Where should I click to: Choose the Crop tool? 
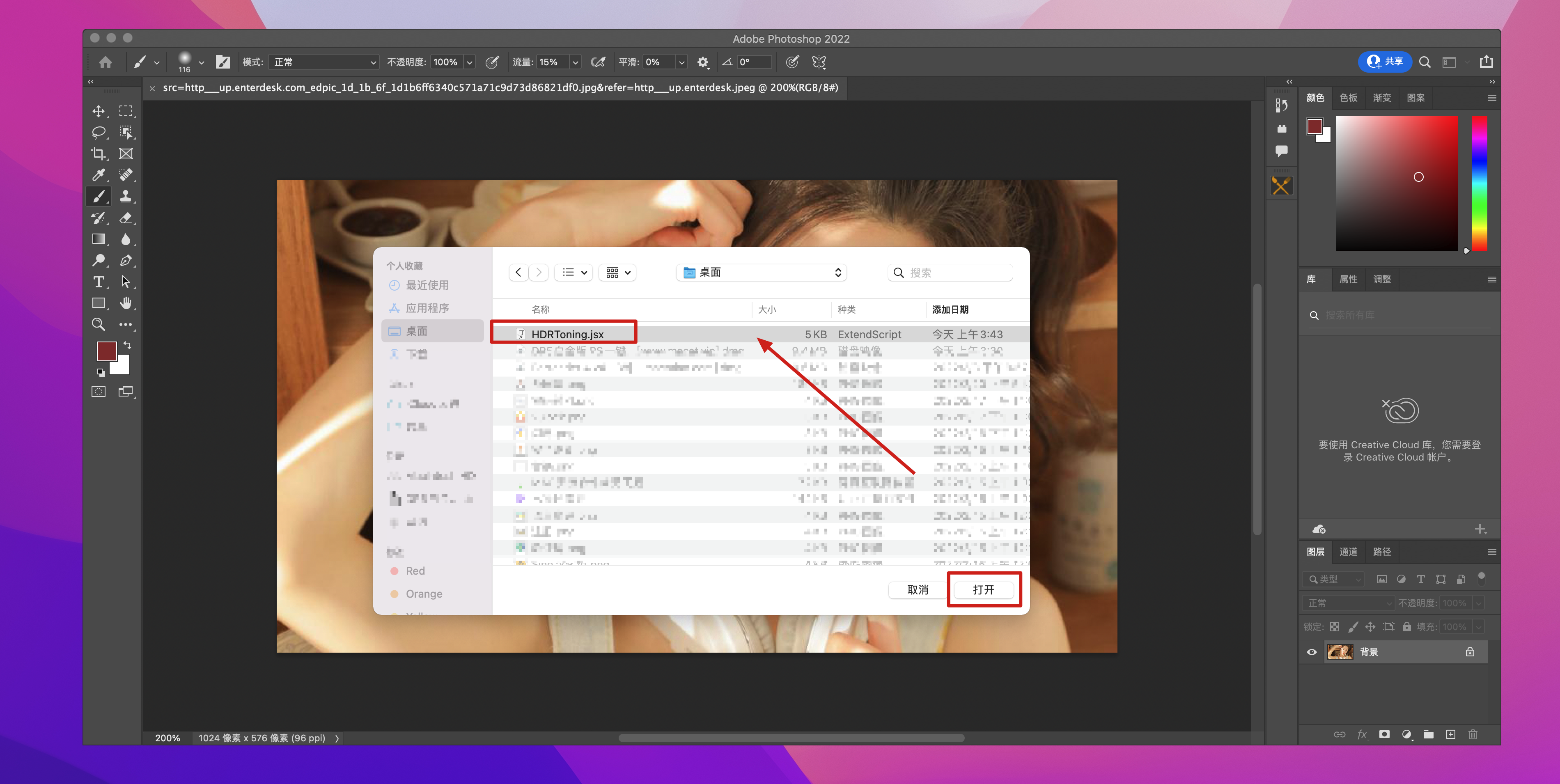pyautogui.click(x=98, y=154)
